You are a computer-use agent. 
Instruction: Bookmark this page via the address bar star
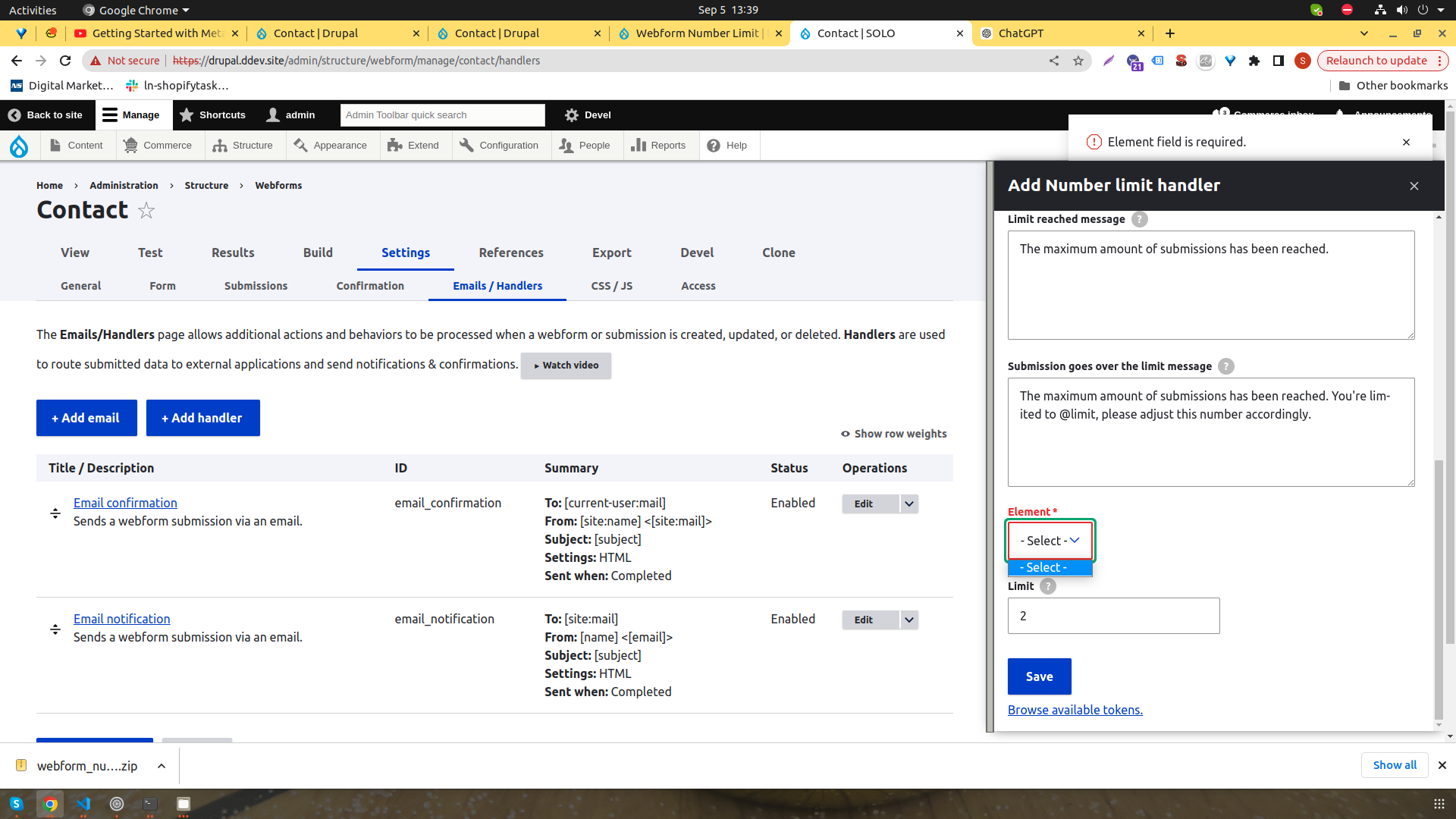pos(1078,61)
